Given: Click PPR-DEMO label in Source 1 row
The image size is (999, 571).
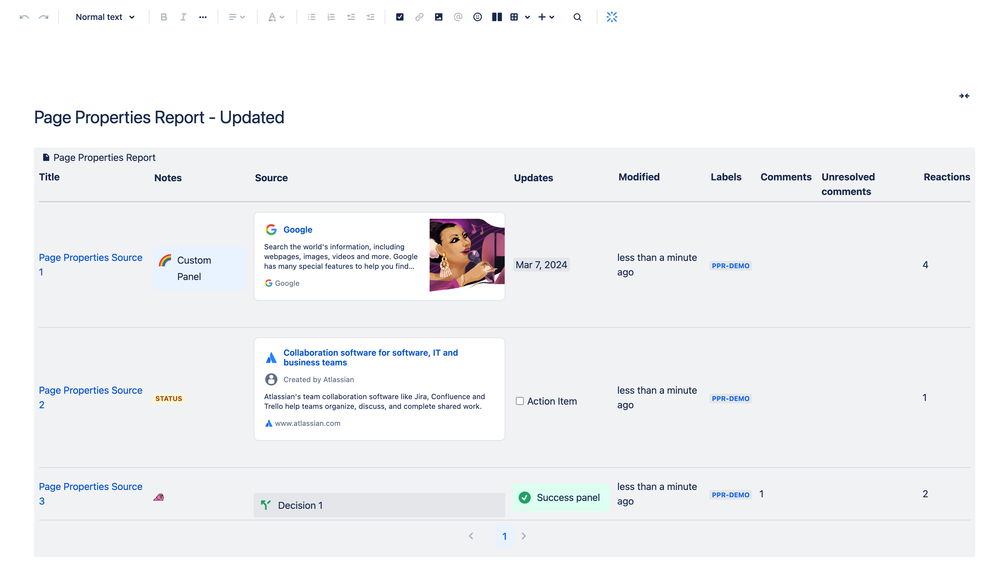Looking at the screenshot, I should (x=731, y=266).
